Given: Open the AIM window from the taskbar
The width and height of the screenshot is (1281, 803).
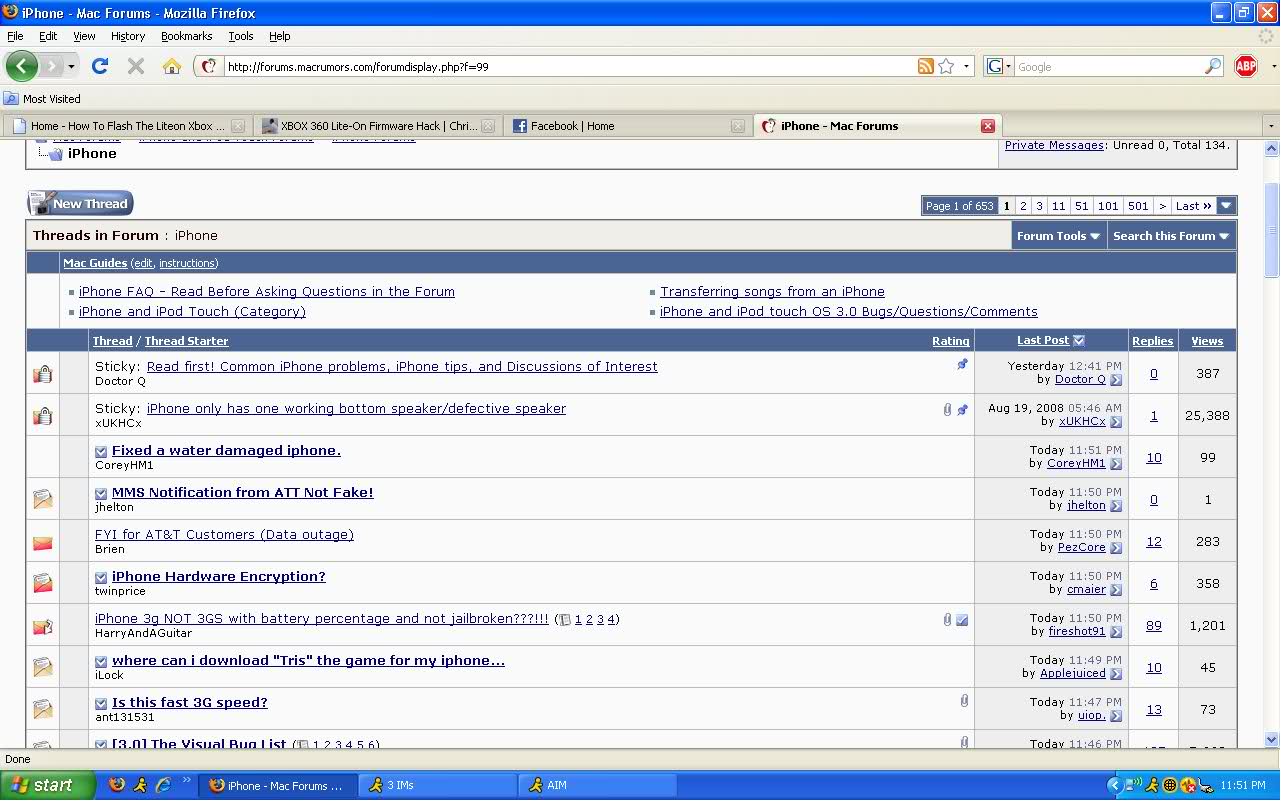Looking at the screenshot, I should click(x=597, y=785).
